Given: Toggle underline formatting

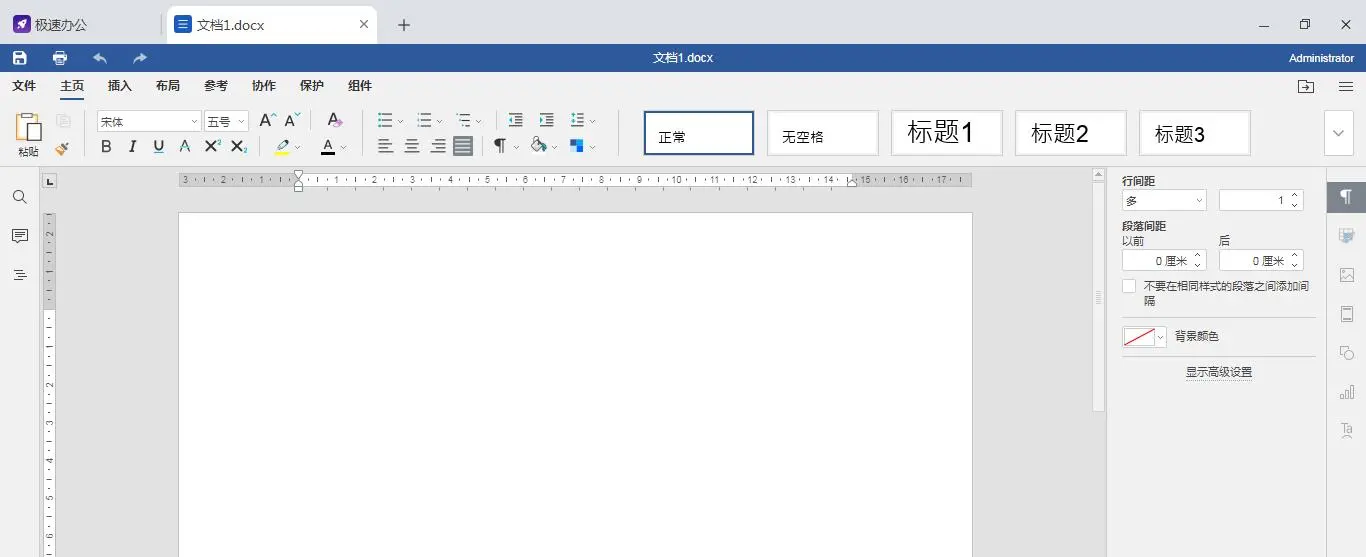Looking at the screenshot, I should click(x=158, y=147).
